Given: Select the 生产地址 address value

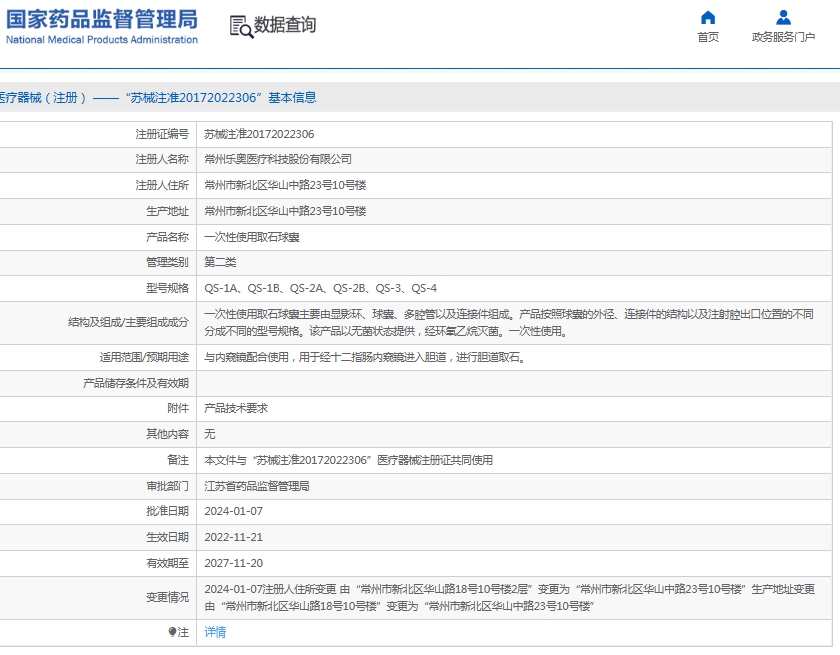Looking at the screenshot, I should click(x=285, y=211).
